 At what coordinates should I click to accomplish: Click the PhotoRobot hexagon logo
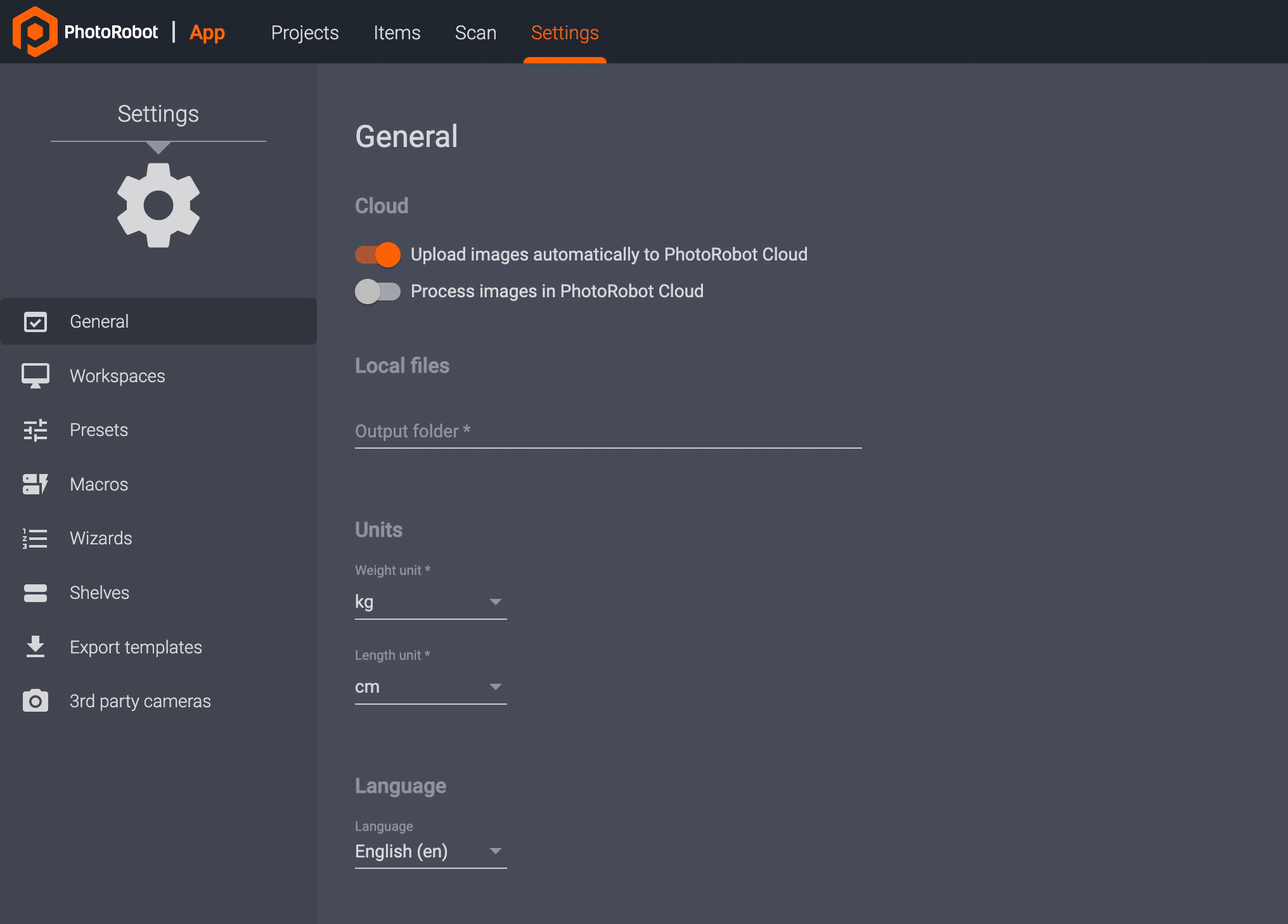(x=35, y=32)
